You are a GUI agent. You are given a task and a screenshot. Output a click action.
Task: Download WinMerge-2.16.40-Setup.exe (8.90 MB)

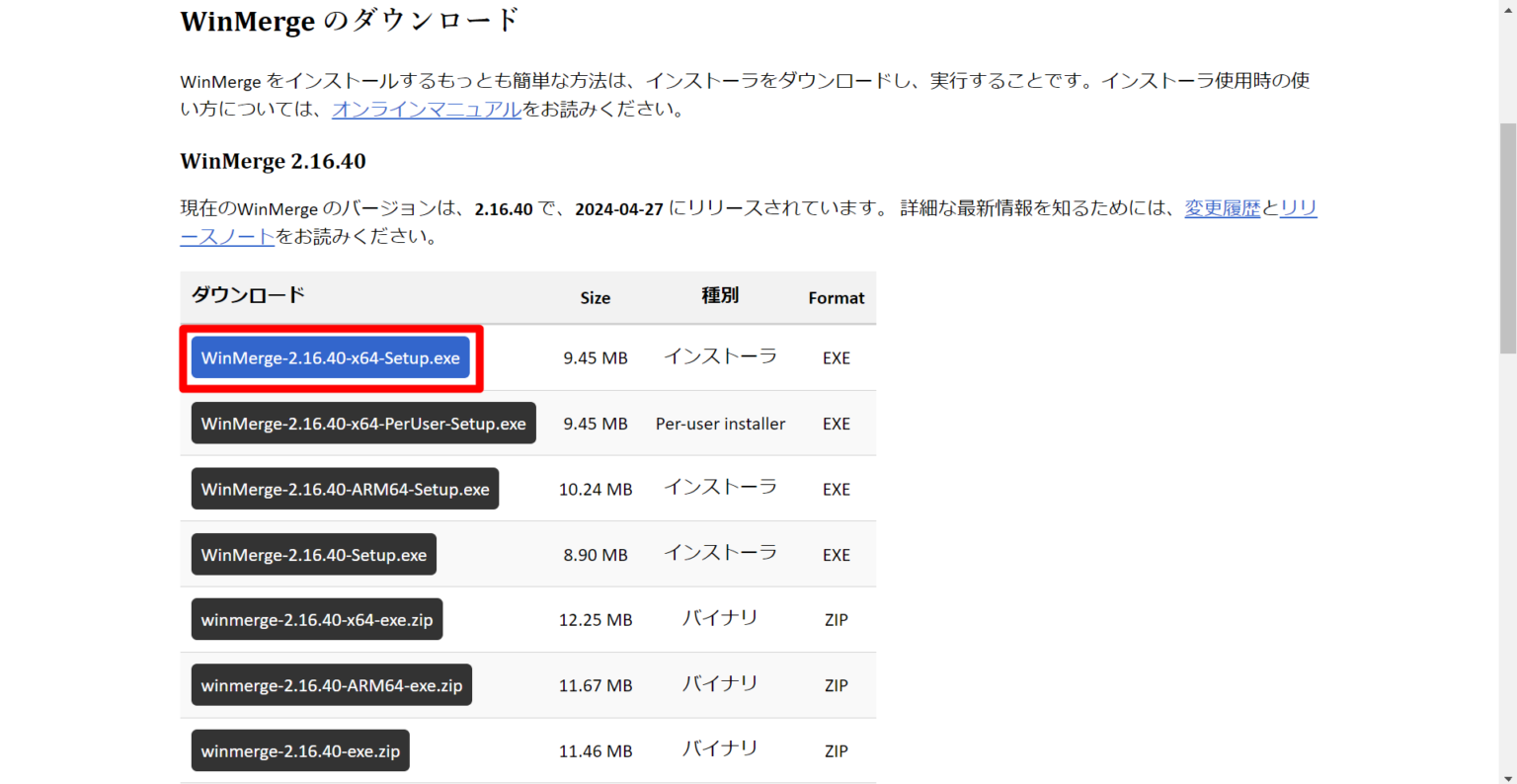(313, 555)
